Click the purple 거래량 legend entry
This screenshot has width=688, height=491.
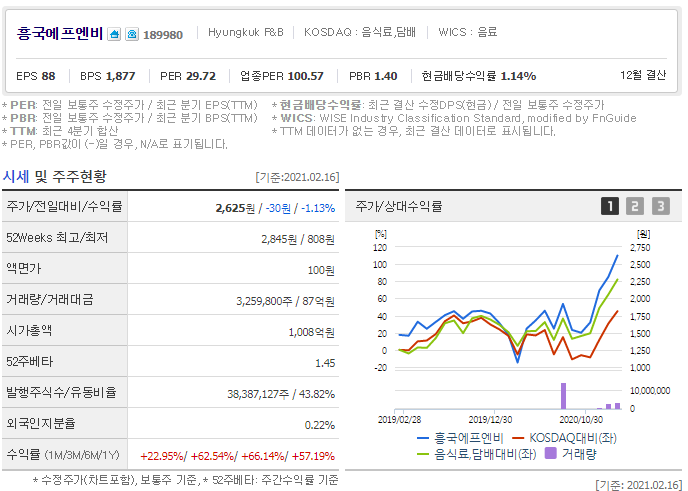[570, 453]
